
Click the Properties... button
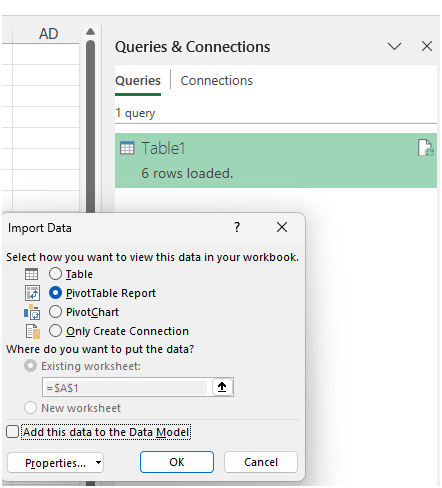pos(55,463)
